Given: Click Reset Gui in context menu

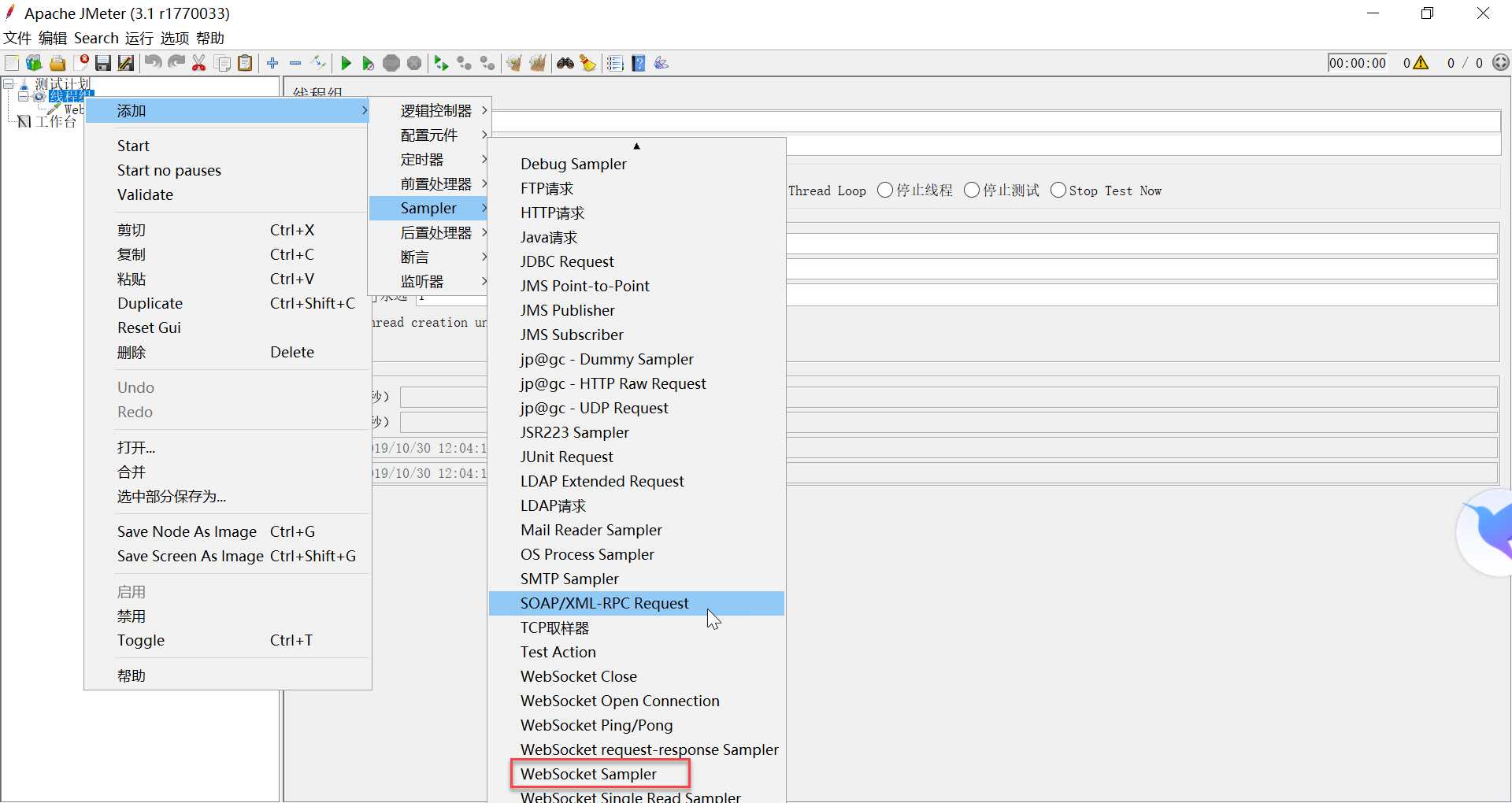Looking at the screenshot, I should point(227,328).
